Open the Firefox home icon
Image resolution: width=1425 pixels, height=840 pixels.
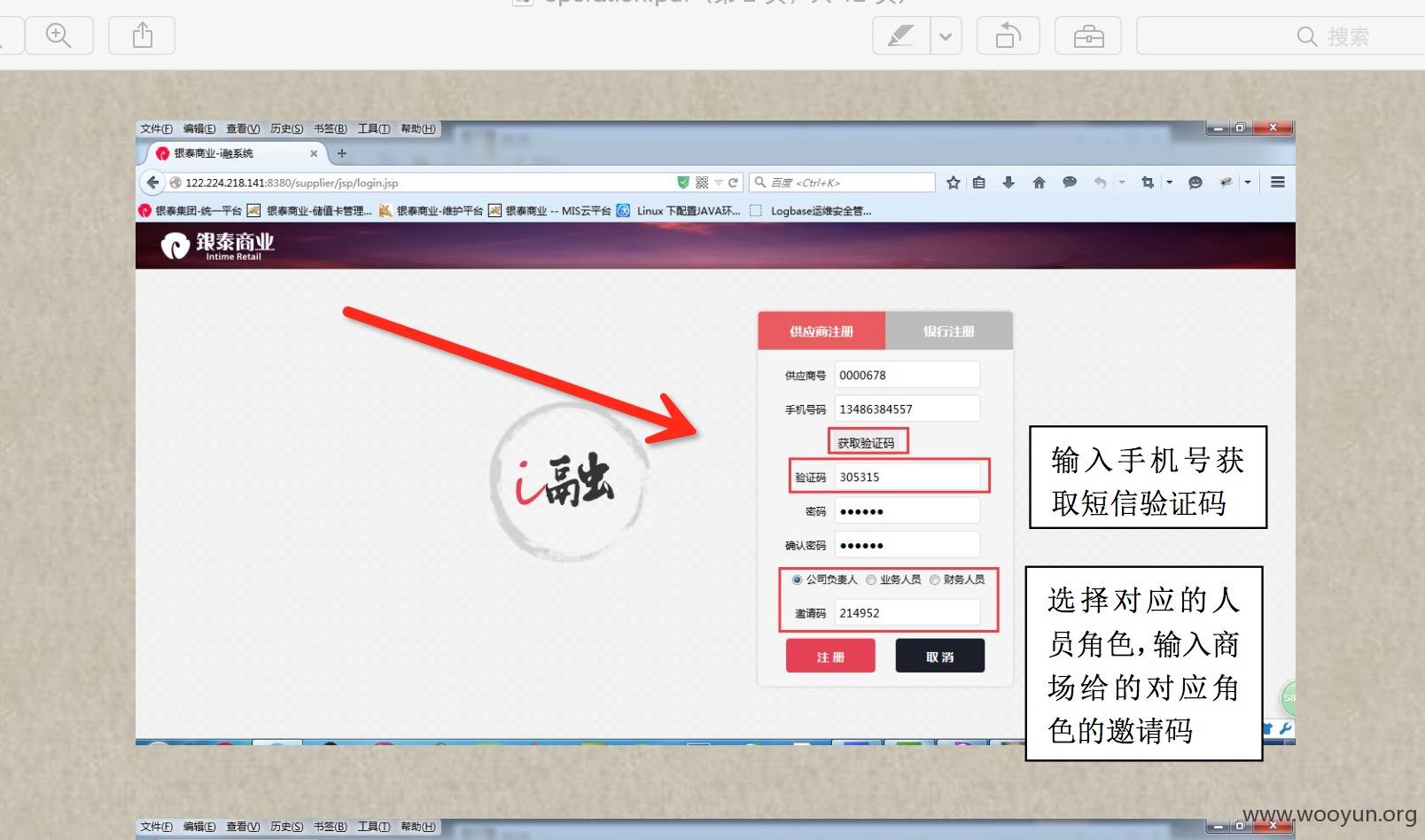[x=1039, y=183]
